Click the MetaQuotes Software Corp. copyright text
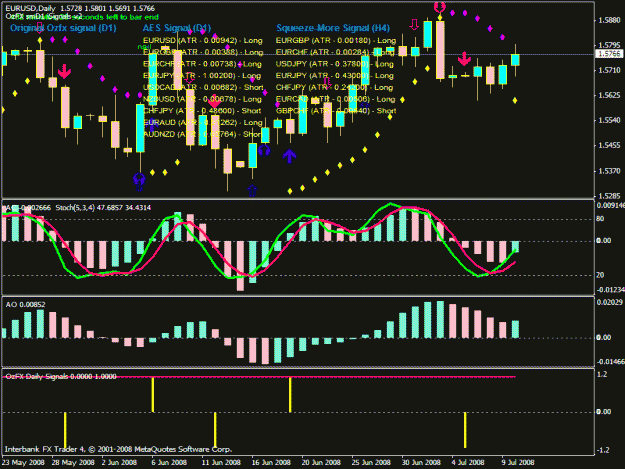625x469 pixels. tap(118, 449)
